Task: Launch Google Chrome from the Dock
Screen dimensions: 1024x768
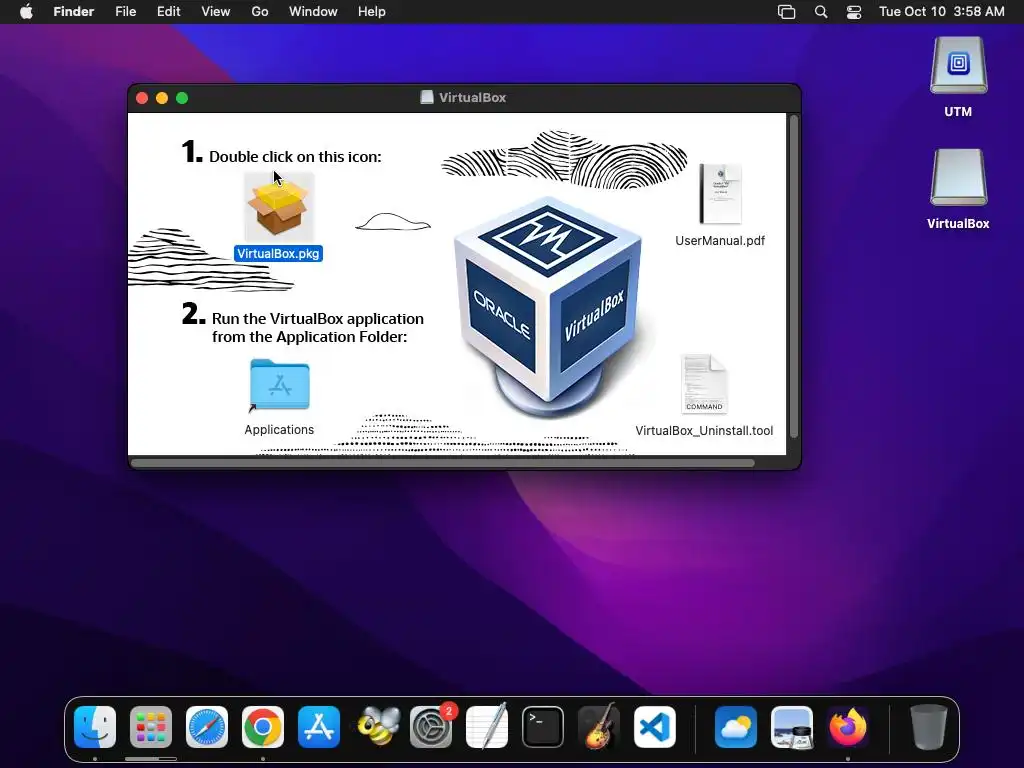Action: 263,727
